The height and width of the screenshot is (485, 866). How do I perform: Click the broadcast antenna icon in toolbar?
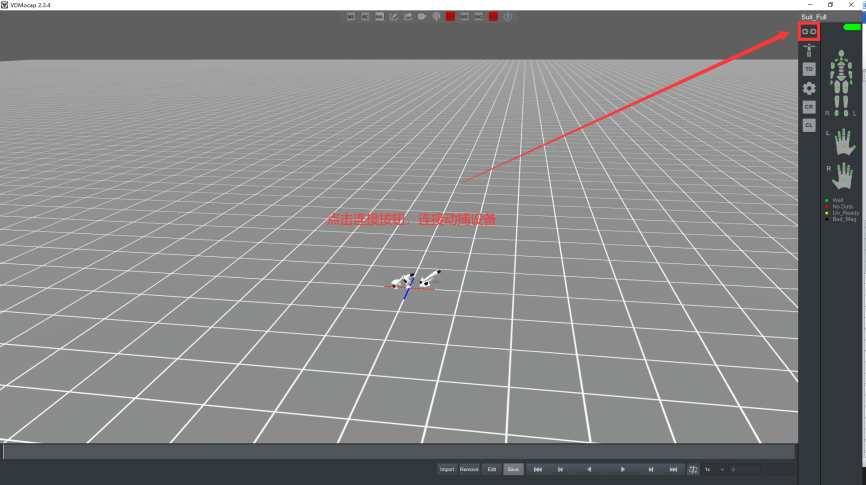click(436, 17)
